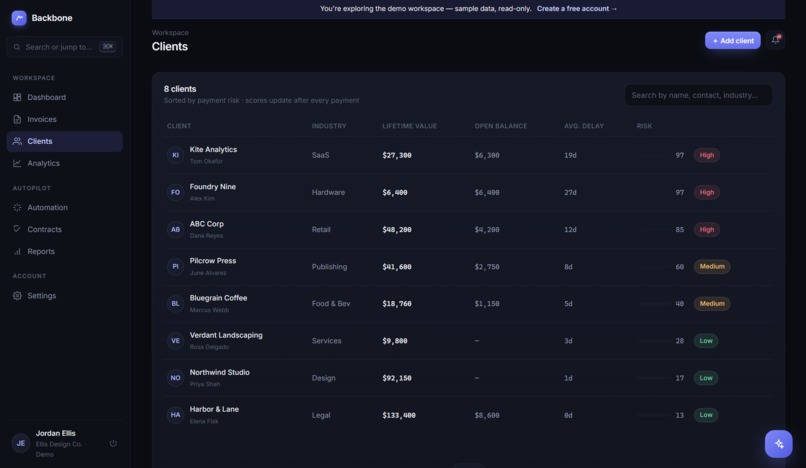Click the HA avatar for Harbor & Lane
The image size is (806, 468).
(x=175, y=415)
